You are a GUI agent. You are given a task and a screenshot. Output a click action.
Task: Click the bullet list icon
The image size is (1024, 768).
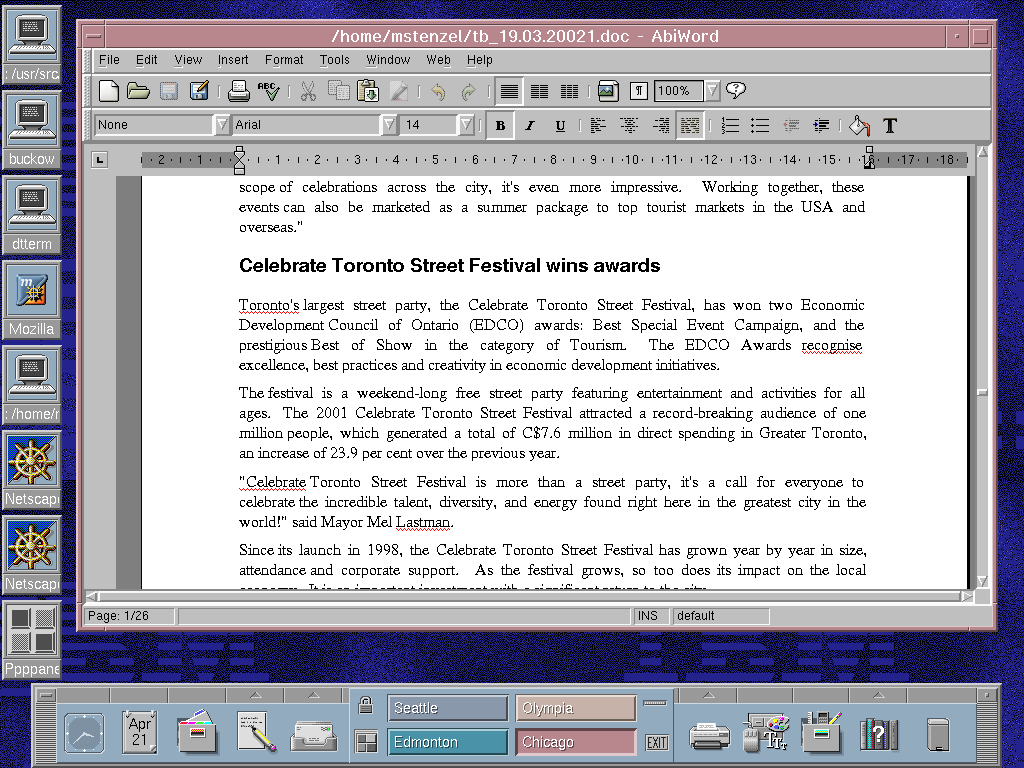761,126
